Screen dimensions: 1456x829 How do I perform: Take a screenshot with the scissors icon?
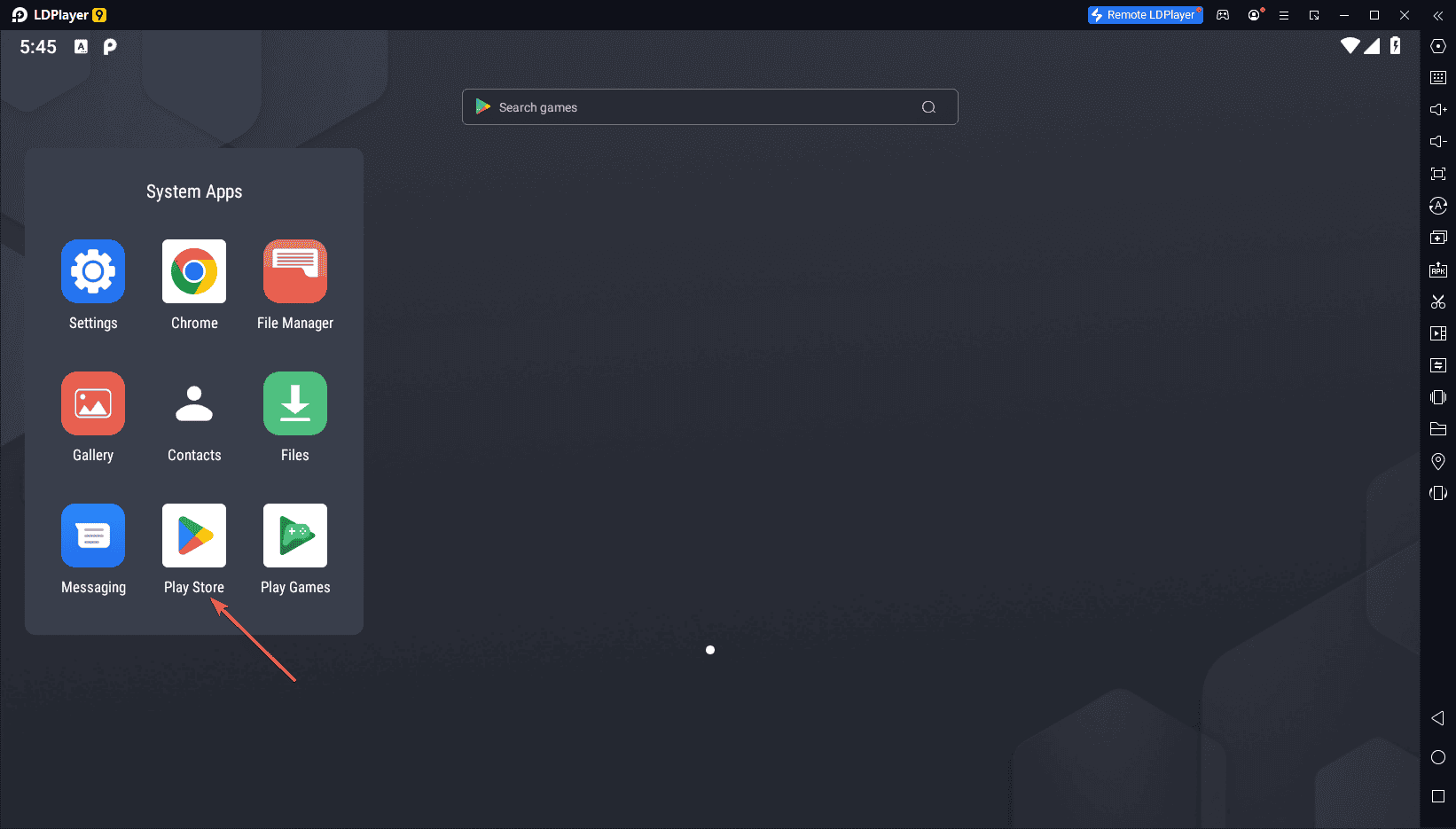pyautogui.click(x=1438, y=301)
